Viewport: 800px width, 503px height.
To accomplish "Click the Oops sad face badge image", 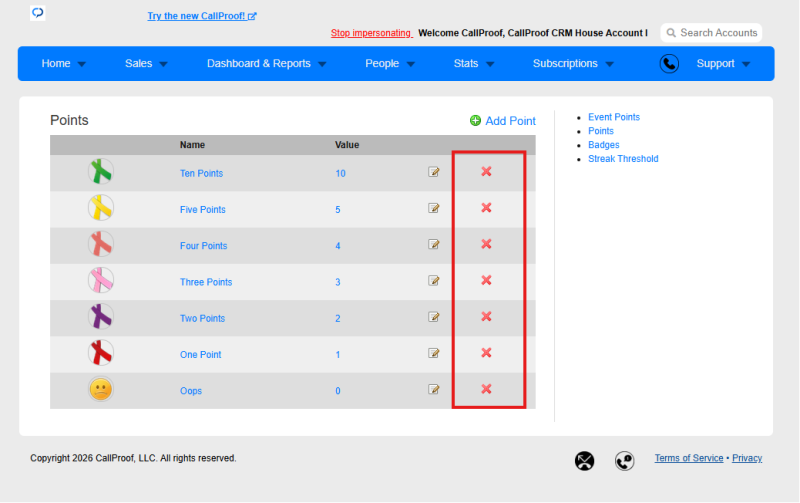I will [x=101, y=390].
